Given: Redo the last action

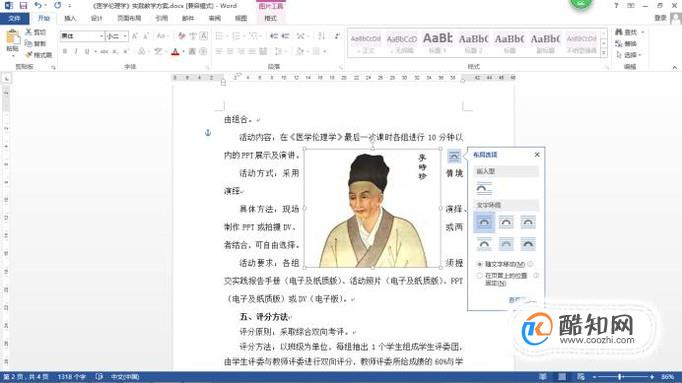Looking at the screenshot, I should (x=57, y=6).
